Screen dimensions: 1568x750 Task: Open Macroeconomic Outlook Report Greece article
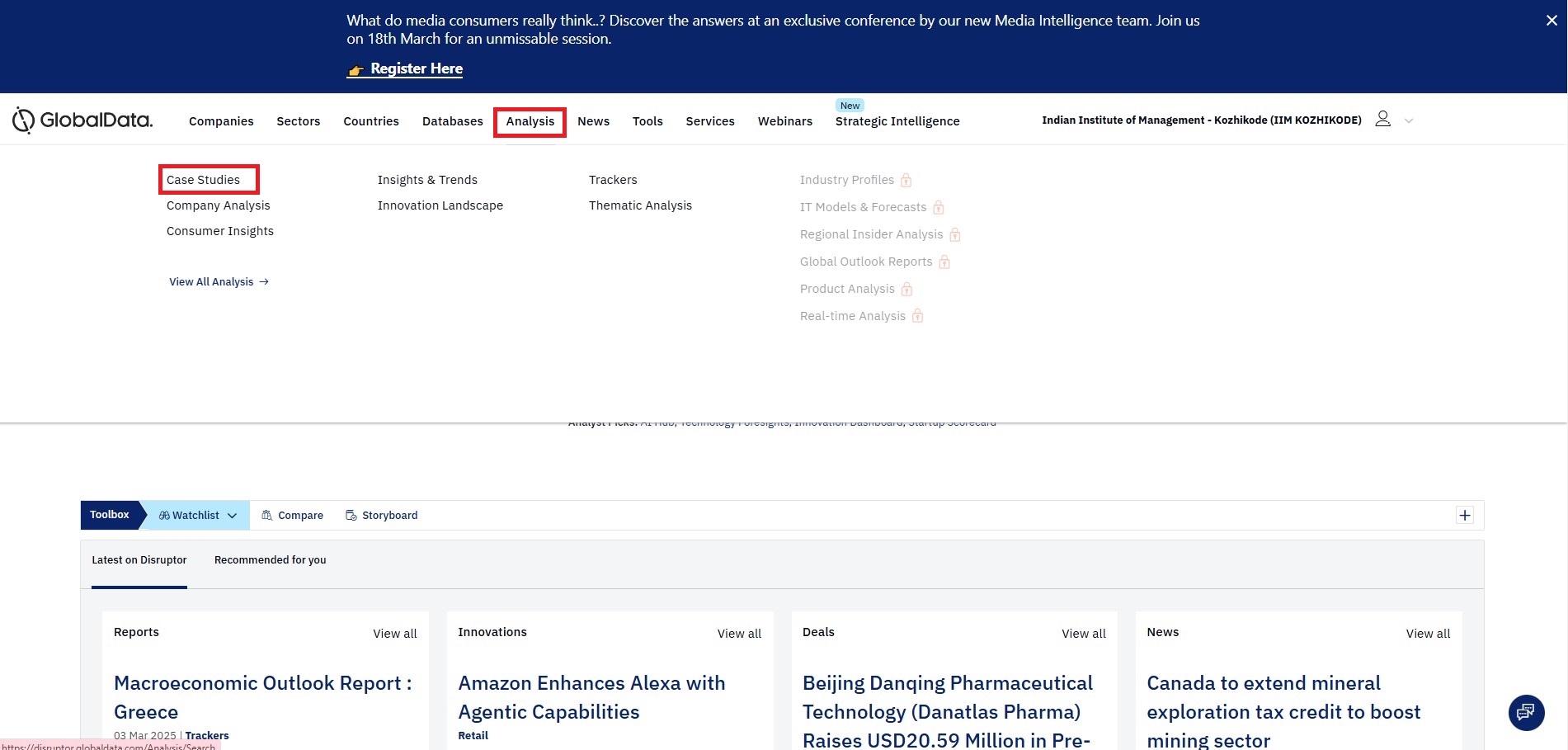(x=262, y=697)
